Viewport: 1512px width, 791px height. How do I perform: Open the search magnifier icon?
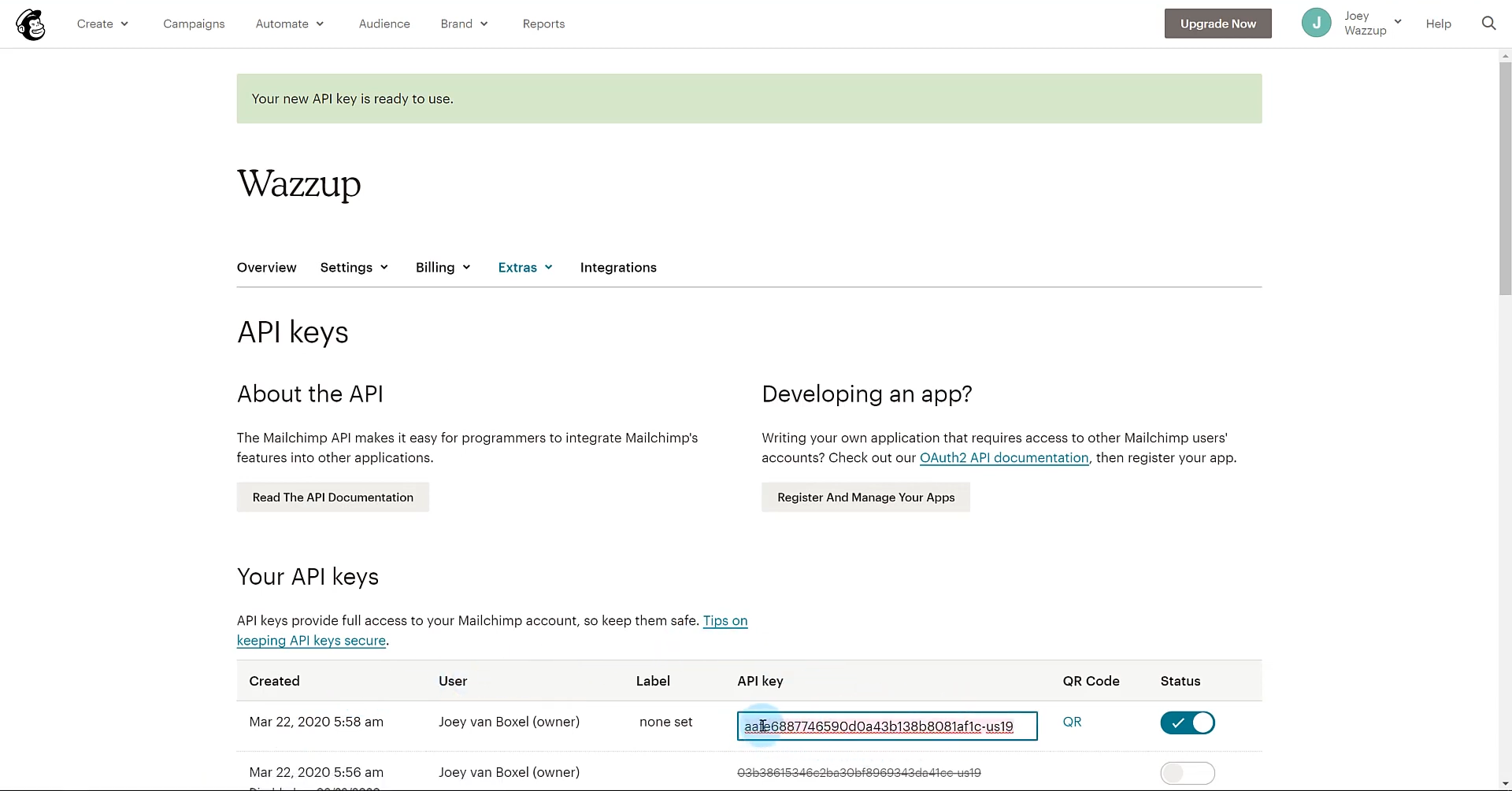click(x=1488, y=24)
